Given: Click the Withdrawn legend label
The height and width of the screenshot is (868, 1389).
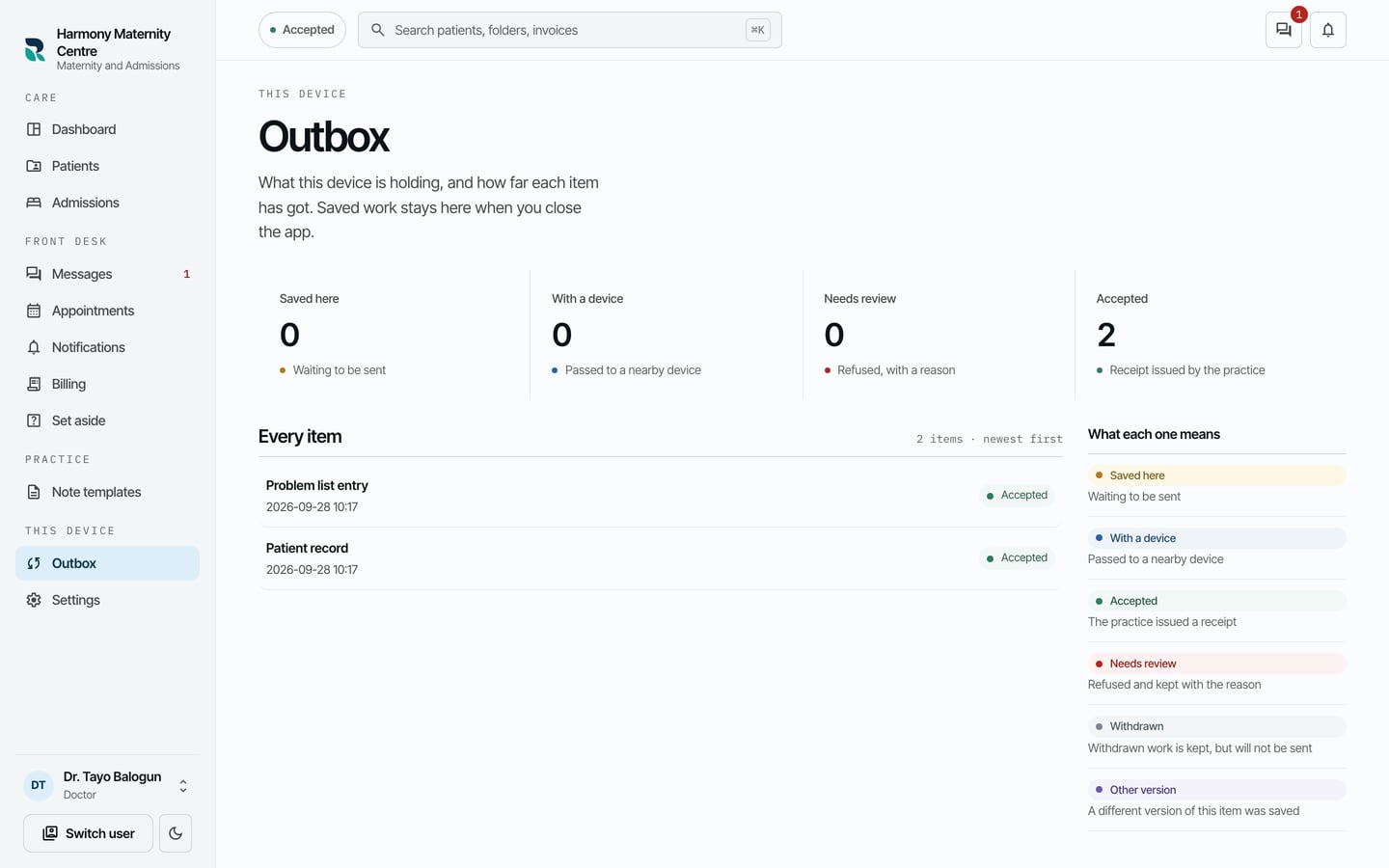Looking at the screenshot, I should pyautogui.click(x=1217, y=726).
